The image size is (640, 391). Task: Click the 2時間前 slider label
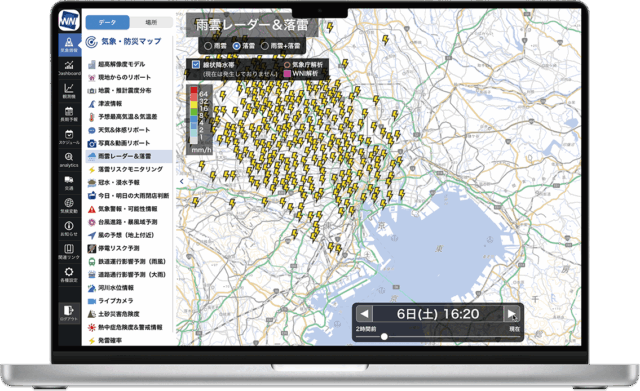(x=366, y=329)
